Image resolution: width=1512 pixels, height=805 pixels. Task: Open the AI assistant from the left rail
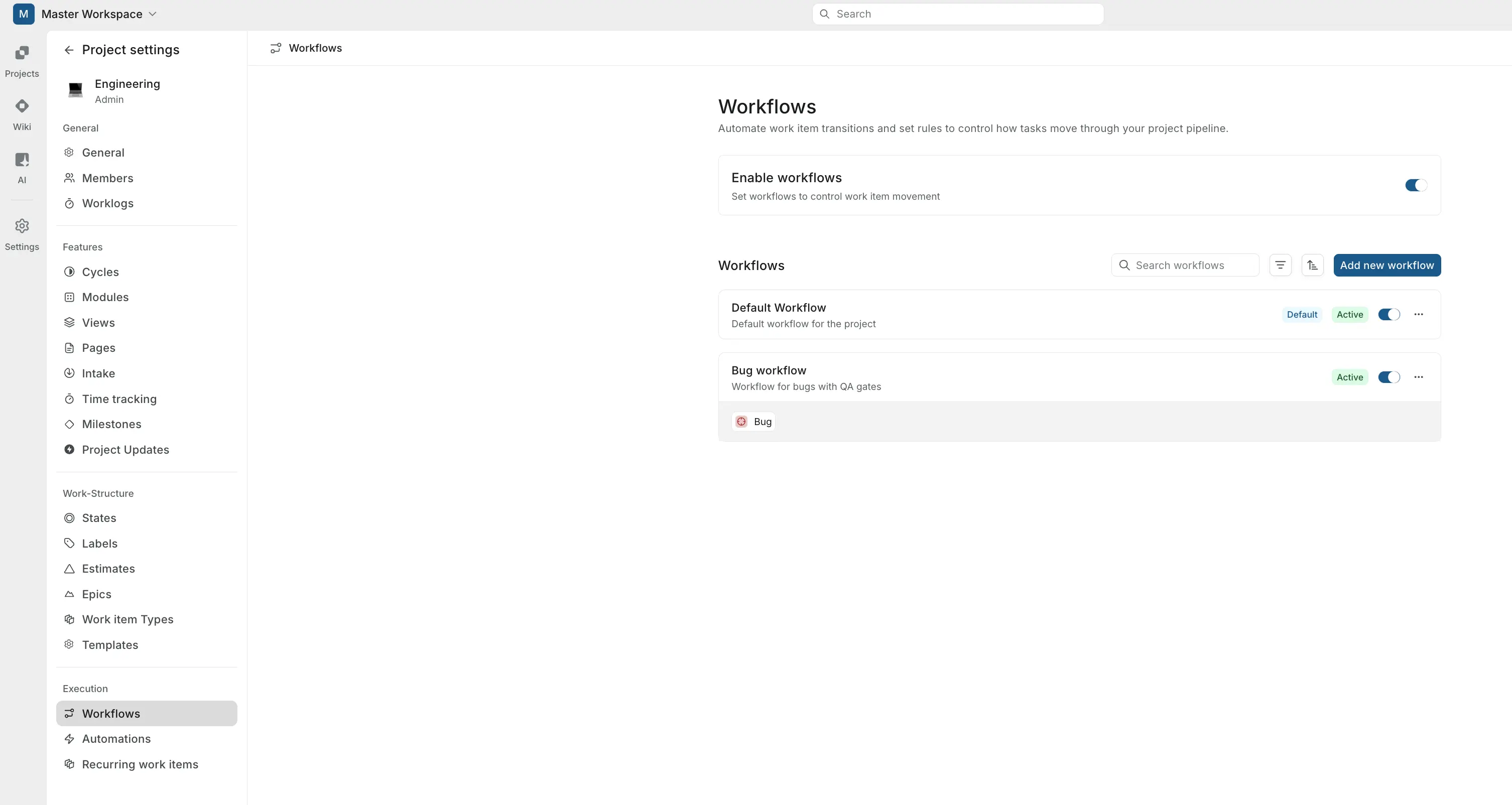coord(22,167)
